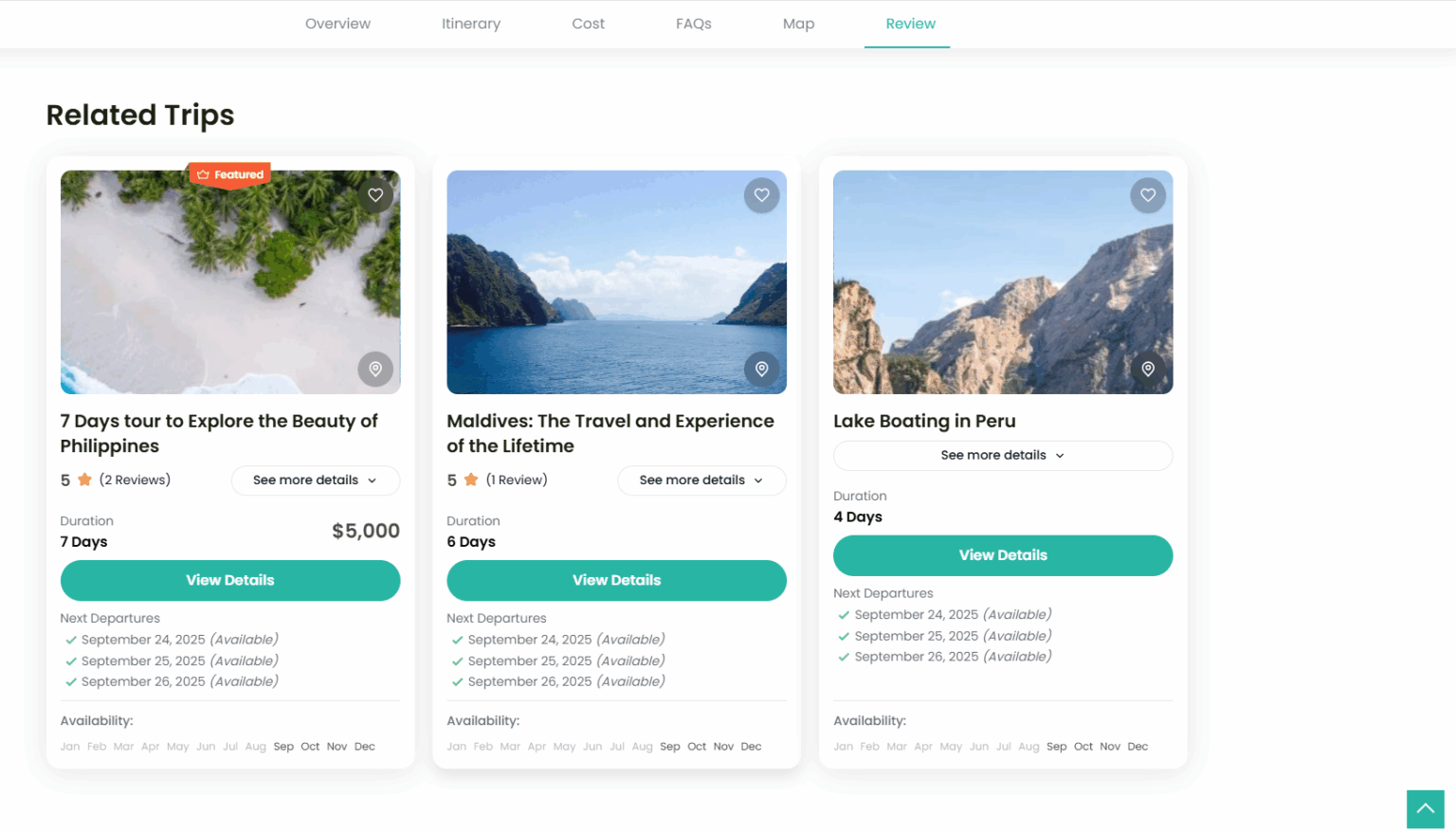Click View Details for the Maldives trip
Image resolution: width=1456 pixels, height=833 pixels.
tap(616, 580)
